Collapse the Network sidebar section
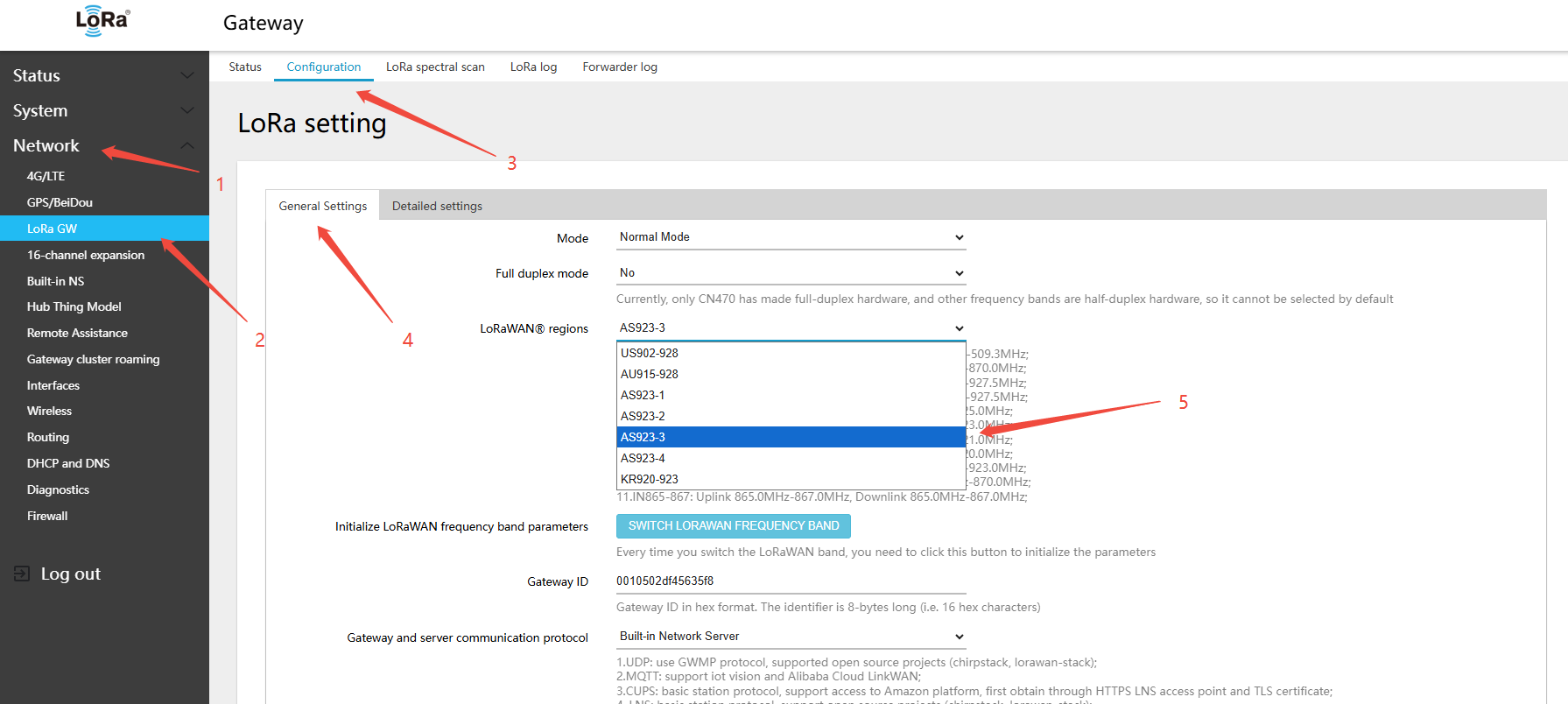The height and width of the screenshot is (704, 1568). tap(186, 145)
